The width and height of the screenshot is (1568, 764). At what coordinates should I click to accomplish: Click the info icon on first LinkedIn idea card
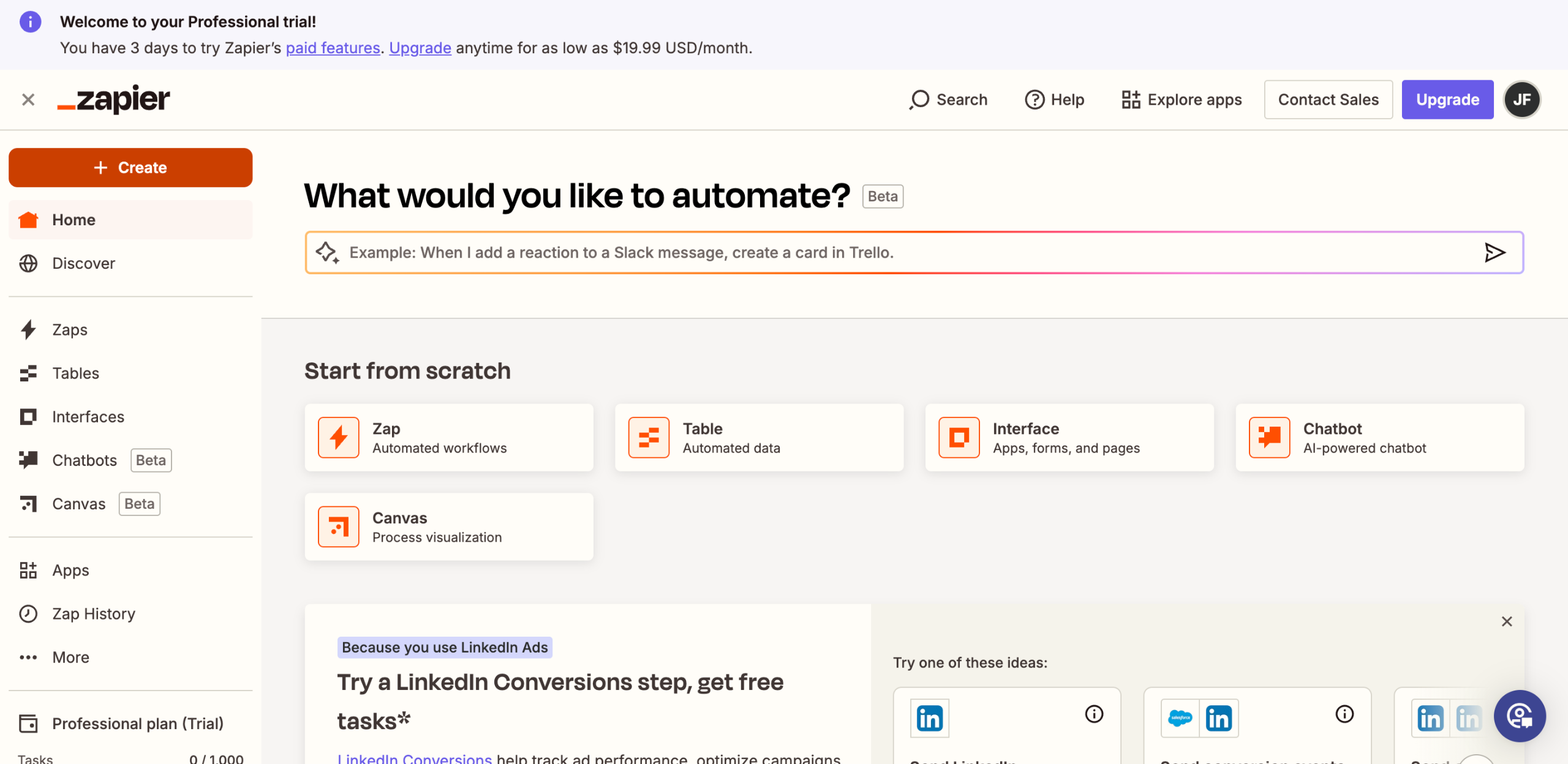[1094, 714]
